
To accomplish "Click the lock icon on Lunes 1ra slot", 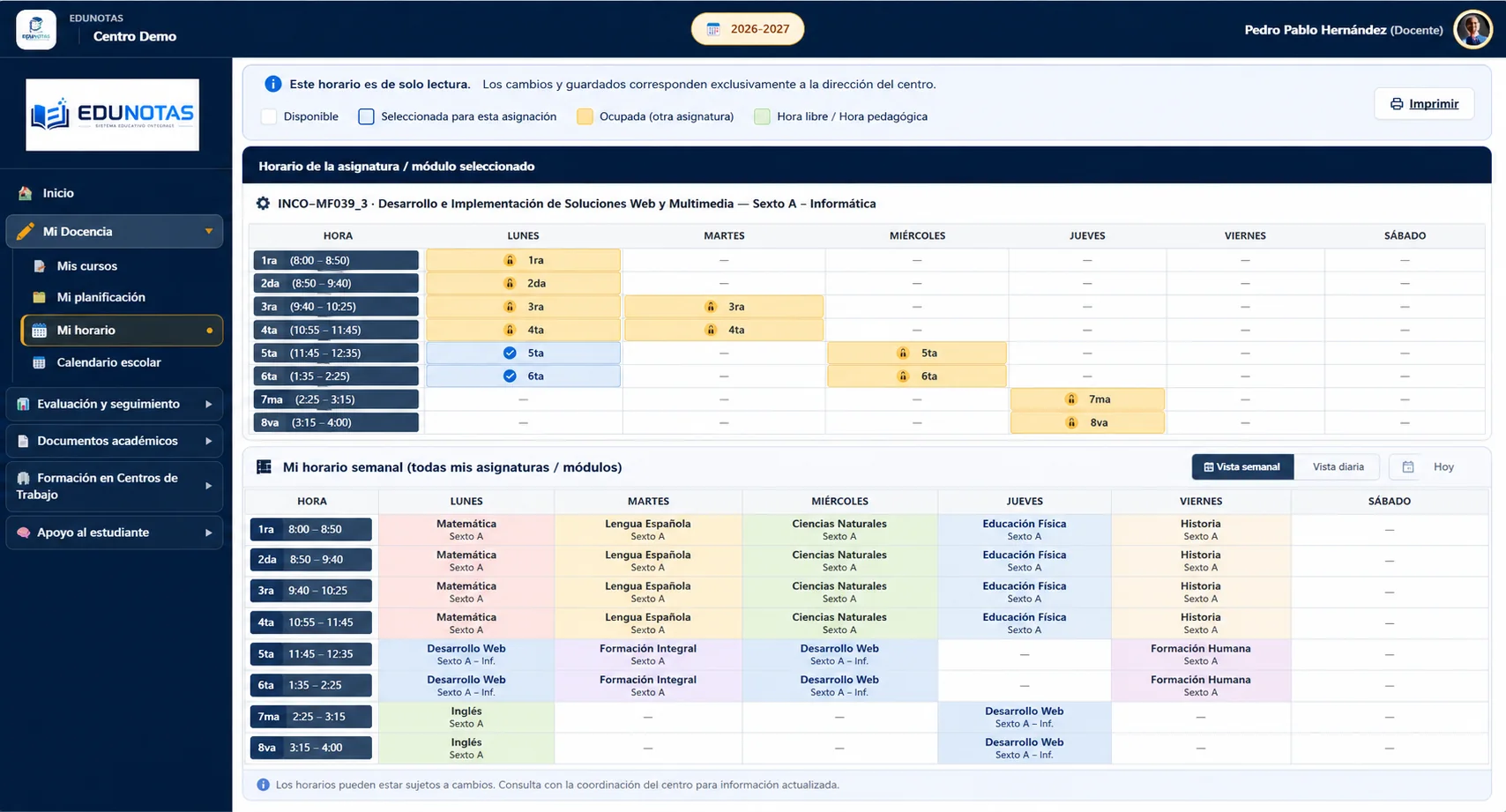I will coord(510,260).
